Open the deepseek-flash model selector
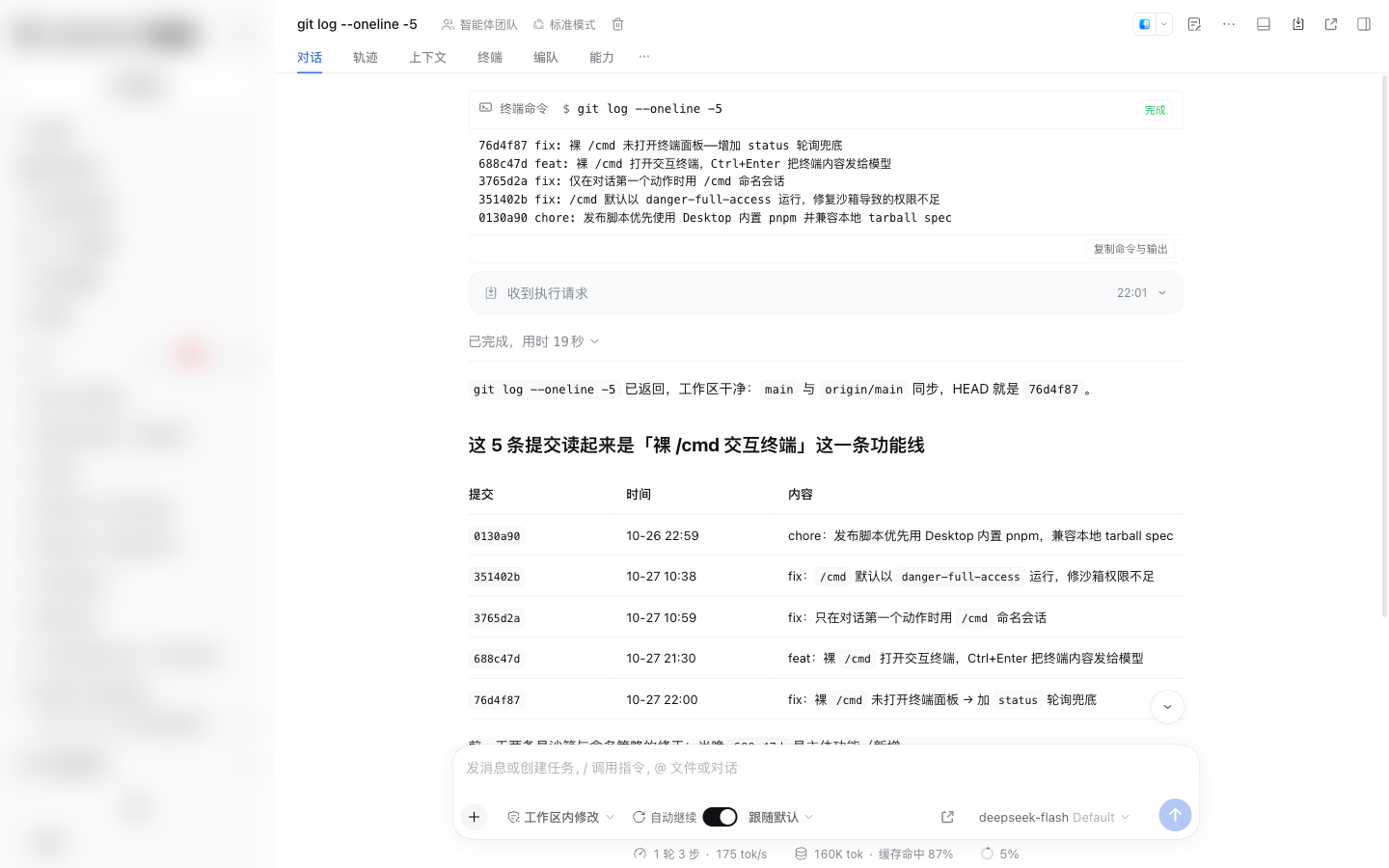The height and width of the screenshot is (868, 1389). [x=1054, y=817]
